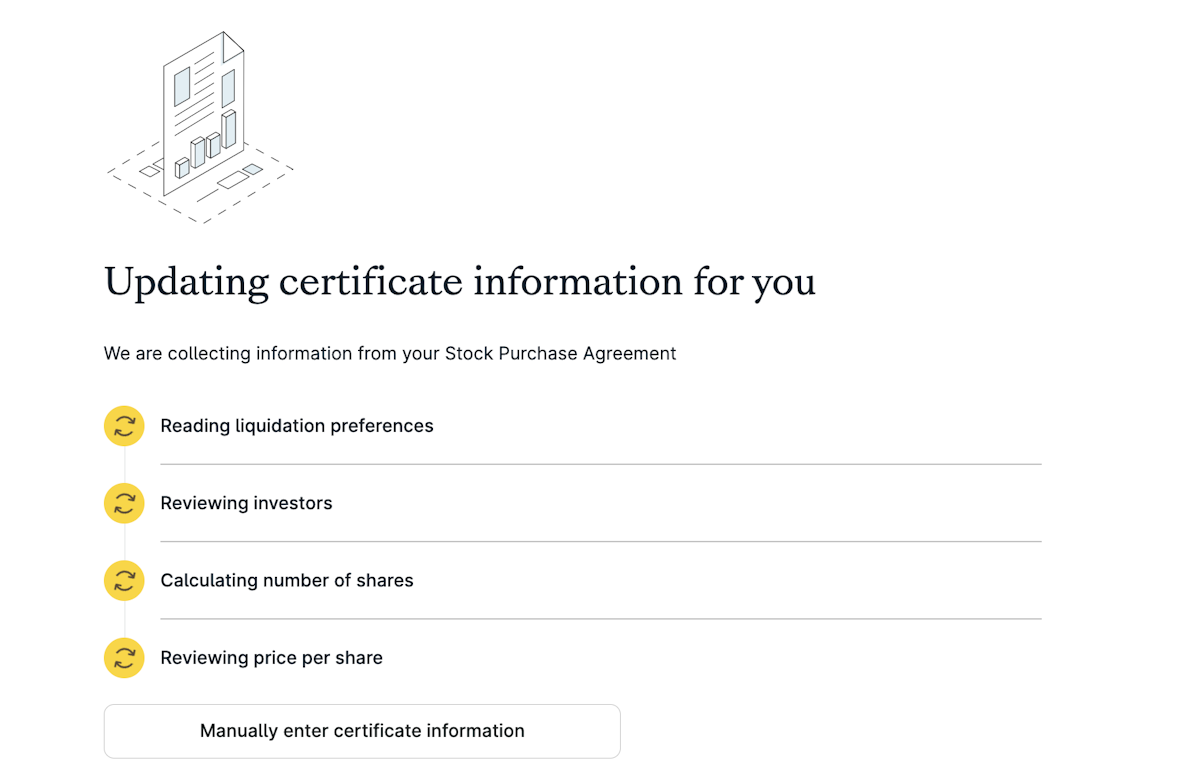Click the spinner icon beside Reviewing price per share

coord(123,657)
